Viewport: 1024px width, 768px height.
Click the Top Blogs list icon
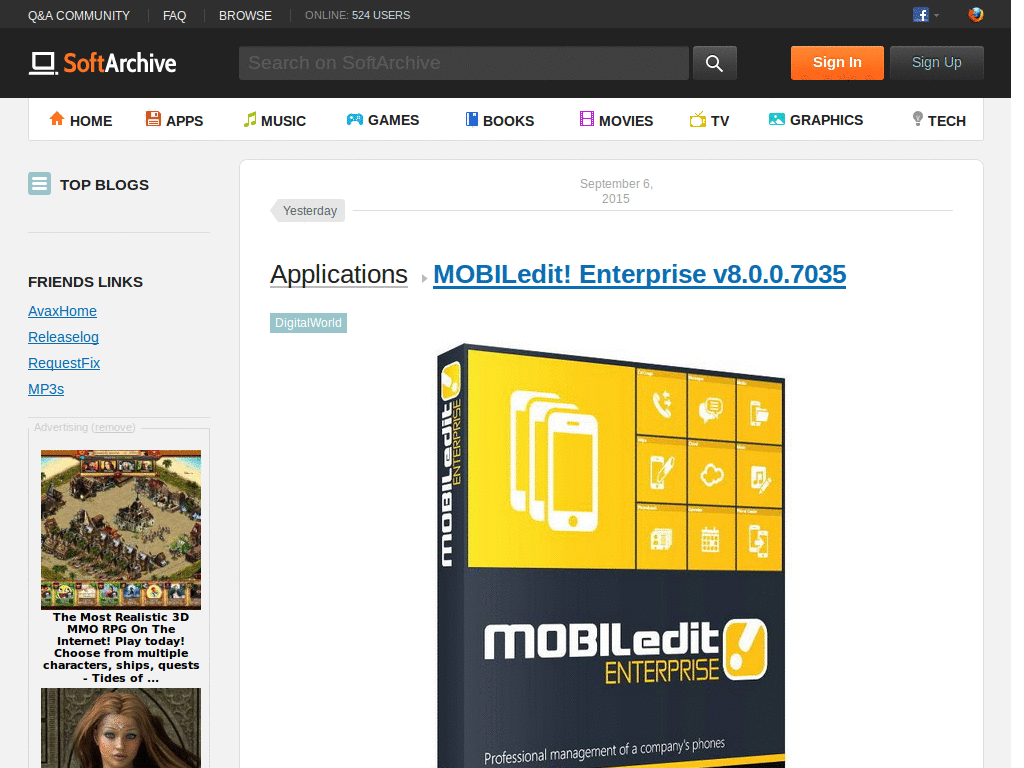(39, 184)
